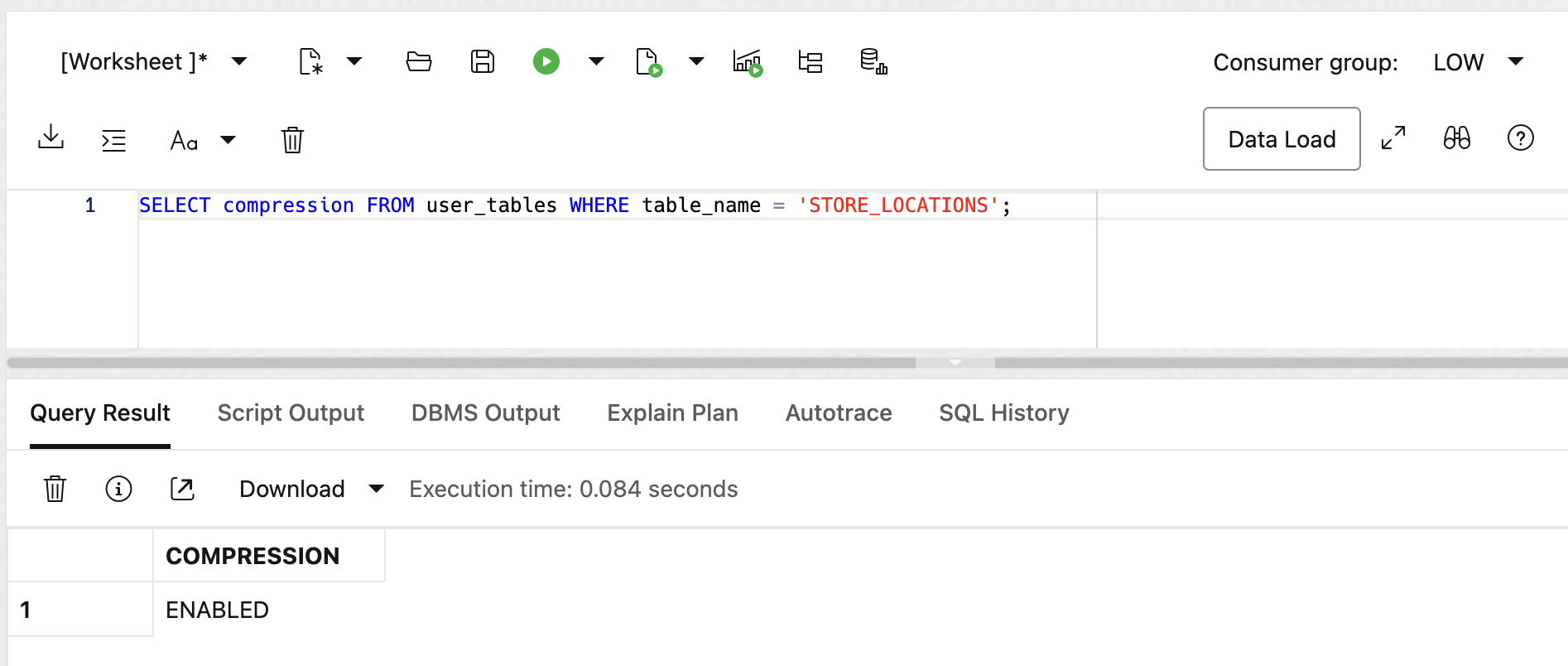Expand the text case options arrow
1568x666 pixels.
coord(228,140)
